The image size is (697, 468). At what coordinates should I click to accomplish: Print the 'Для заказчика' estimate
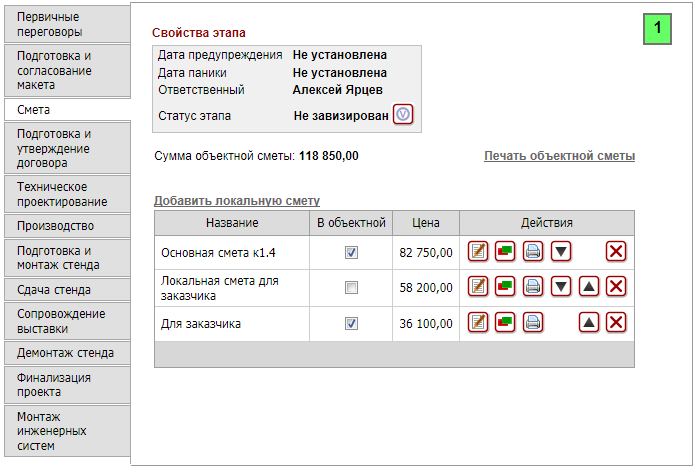pyautogui.click(x=533, y=322)
